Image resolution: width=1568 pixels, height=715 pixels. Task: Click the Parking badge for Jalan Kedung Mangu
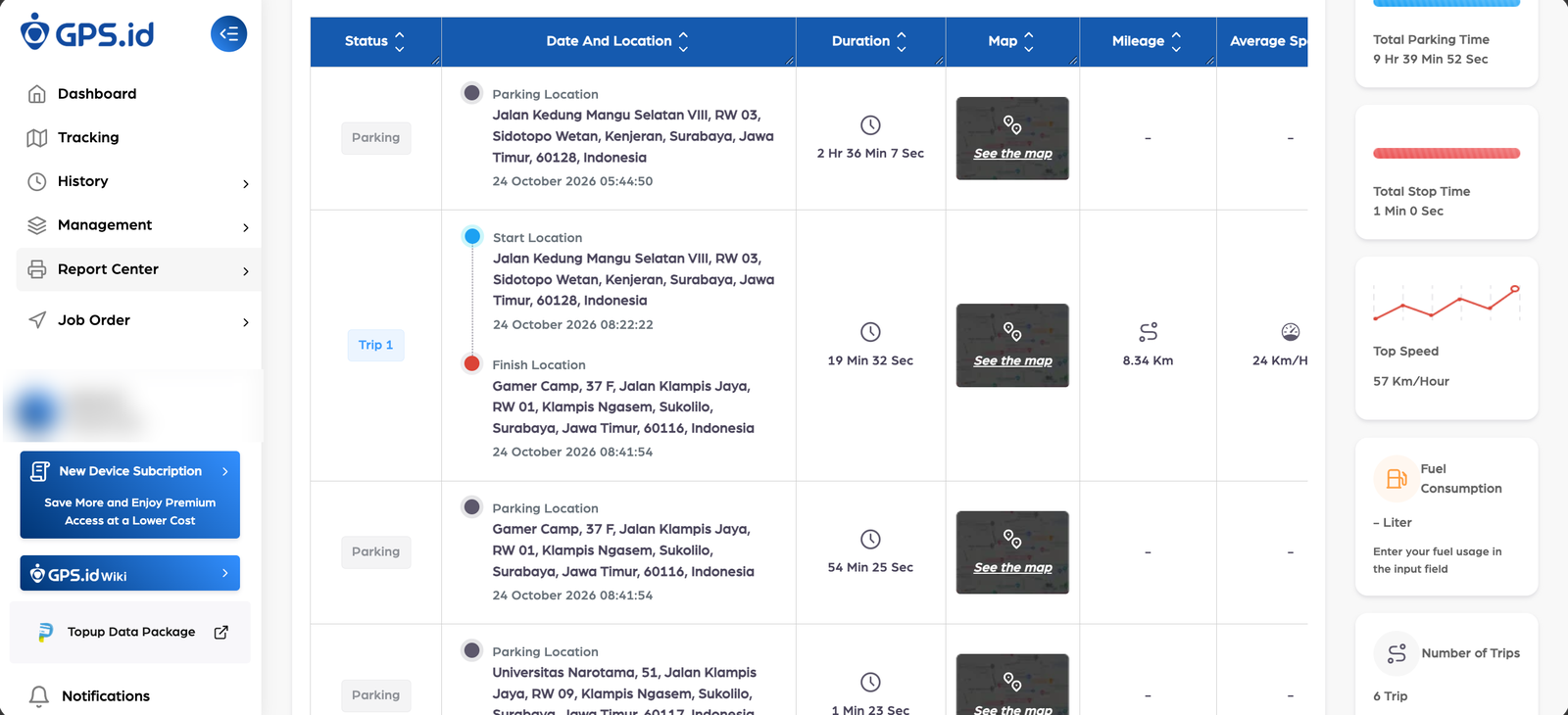tap(376, 138)
